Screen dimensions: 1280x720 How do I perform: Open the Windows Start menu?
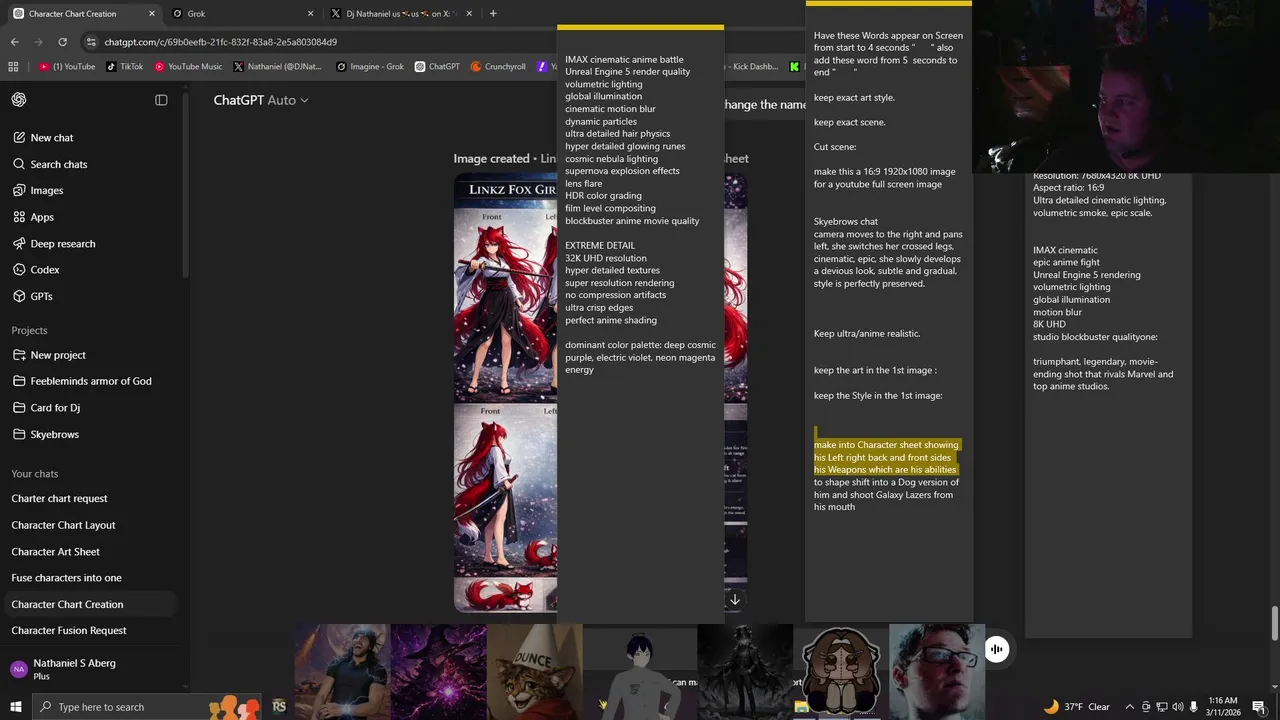(15, 707)
